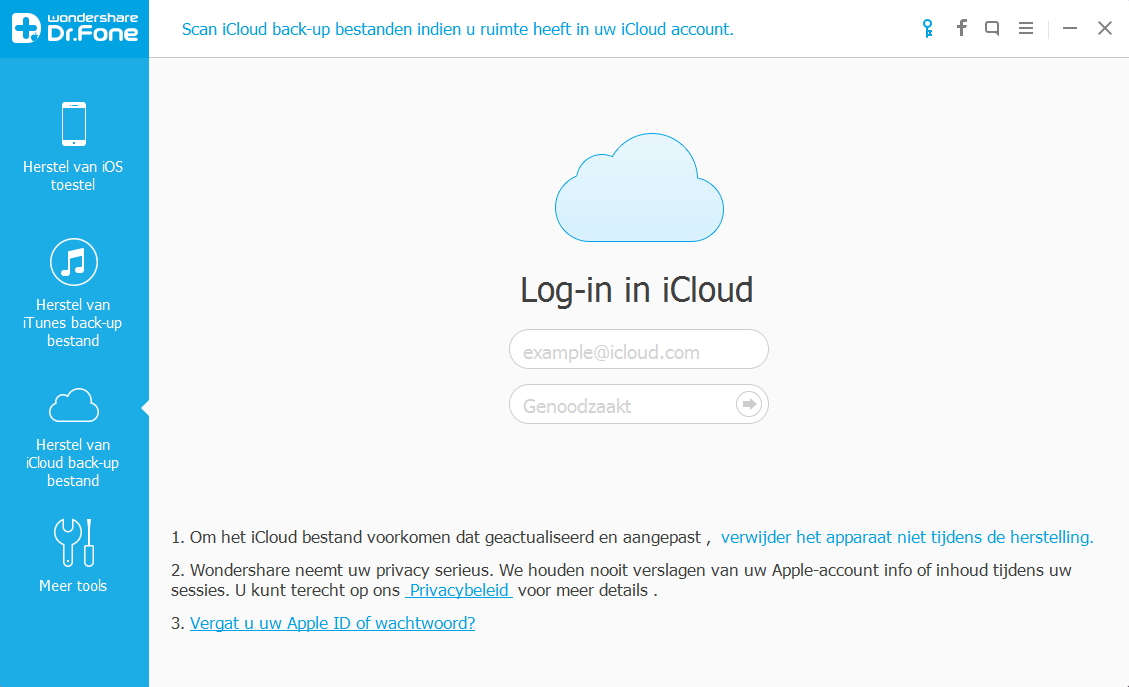Select the iPhone device recovery icon
This screenshot has height=687, width=1129.
[73, 124]
